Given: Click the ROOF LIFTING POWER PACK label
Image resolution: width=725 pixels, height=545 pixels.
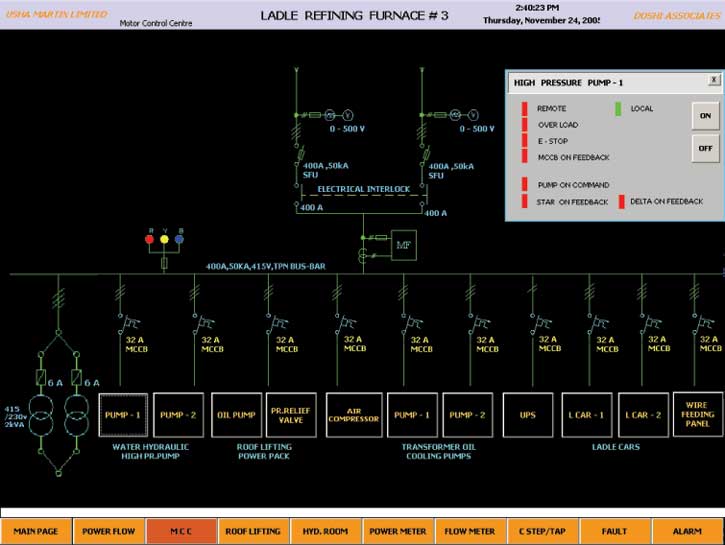Looking at the screenshot, I should pos(264,451).
